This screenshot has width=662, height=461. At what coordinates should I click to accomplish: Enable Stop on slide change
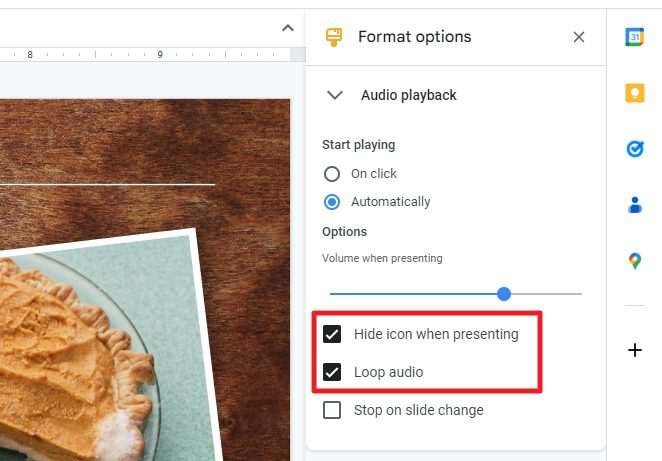[x=332, y=410]
